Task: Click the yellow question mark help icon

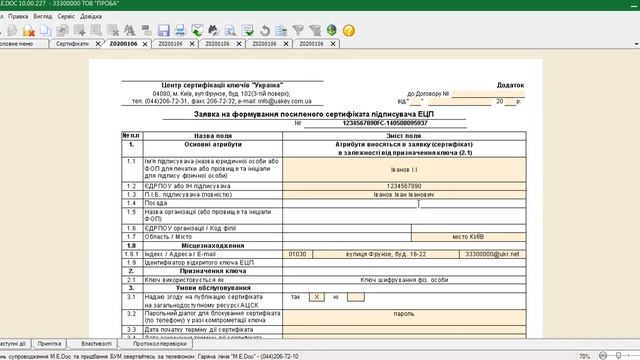Action: click(x=349, y=31)
